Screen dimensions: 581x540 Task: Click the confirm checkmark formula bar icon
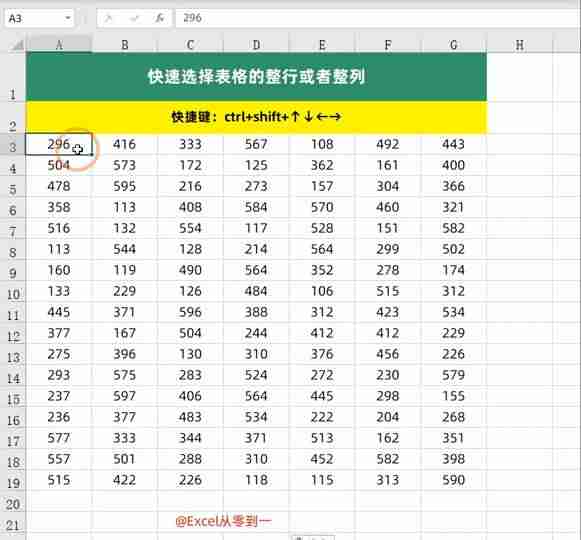click(134, 18)
